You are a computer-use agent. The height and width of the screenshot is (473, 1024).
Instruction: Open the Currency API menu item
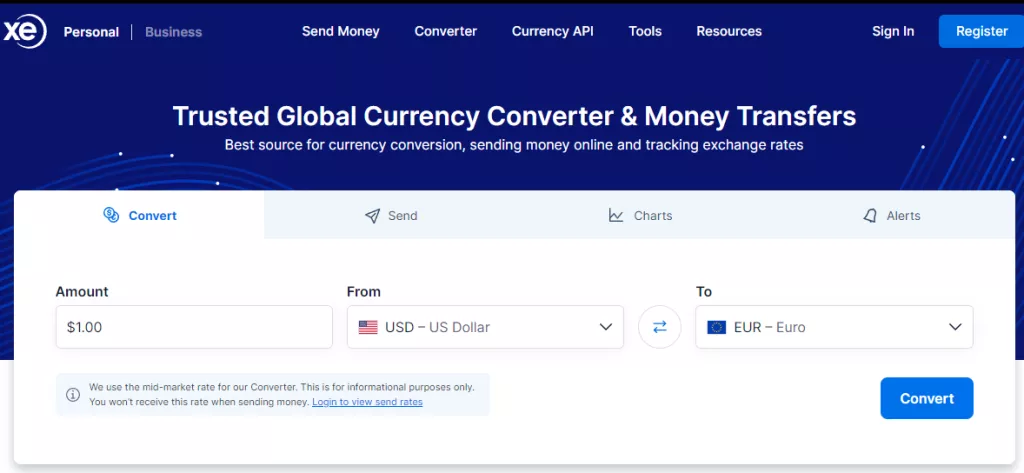click(552, 31)
